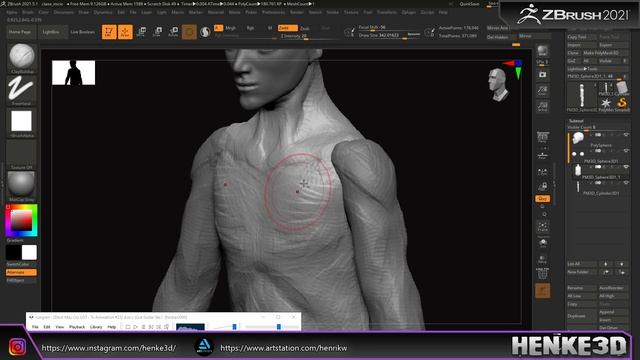Open the Transform menu
640x360 pixels.
(x=387, y=12)
